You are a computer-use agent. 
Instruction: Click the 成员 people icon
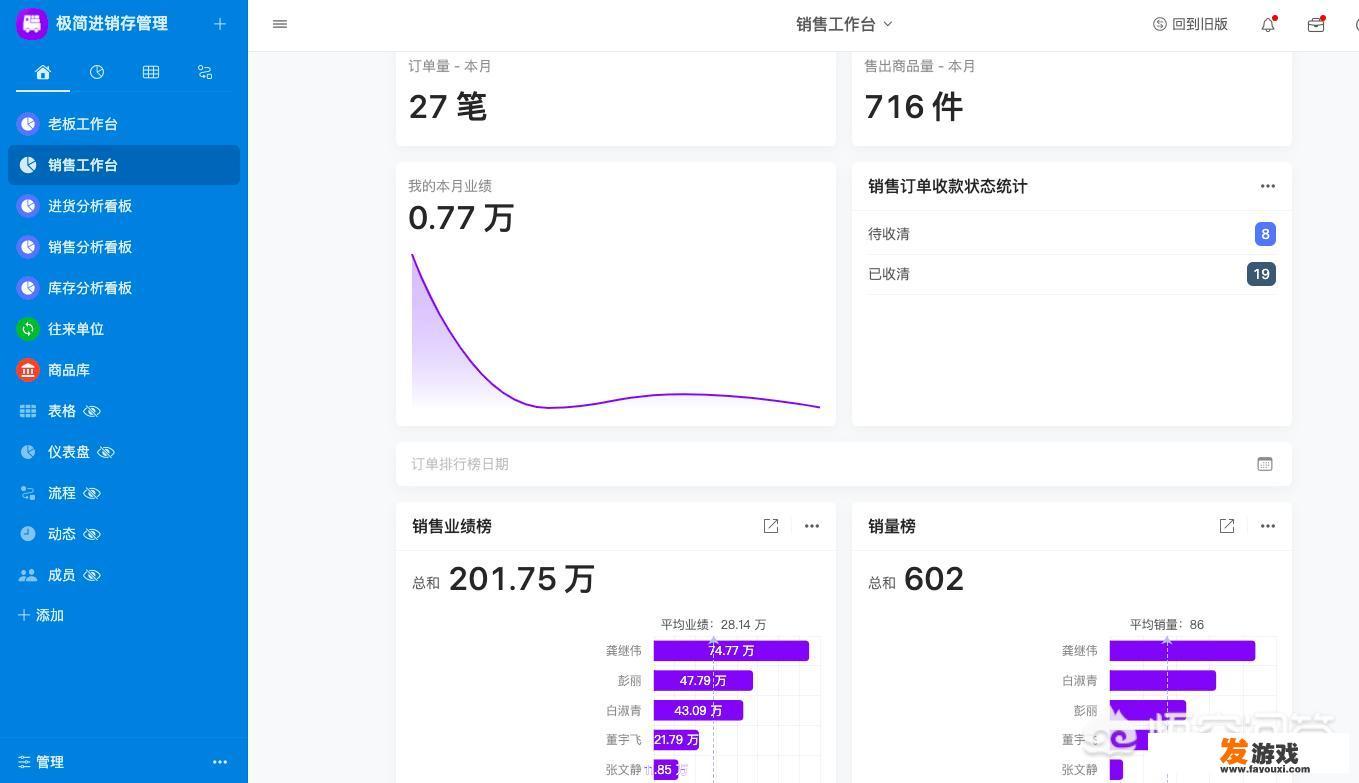28,575
